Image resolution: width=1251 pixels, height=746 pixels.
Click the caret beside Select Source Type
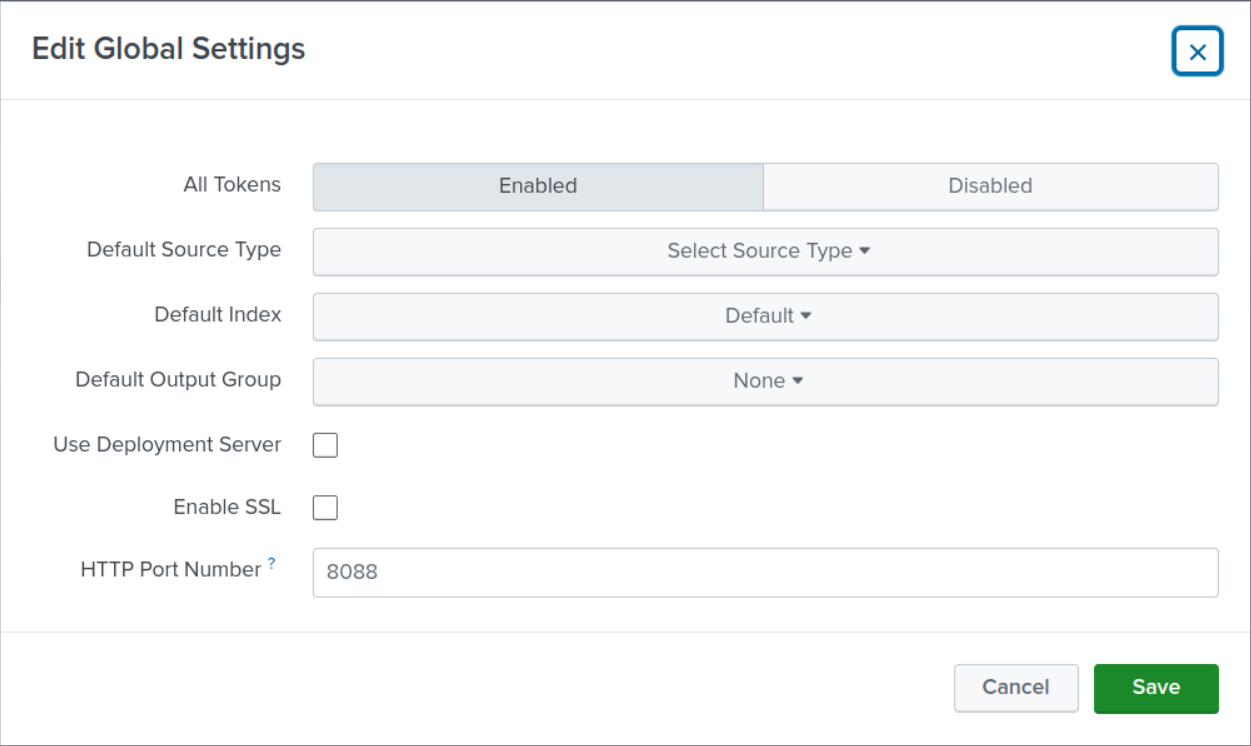(x=865, y=252)
